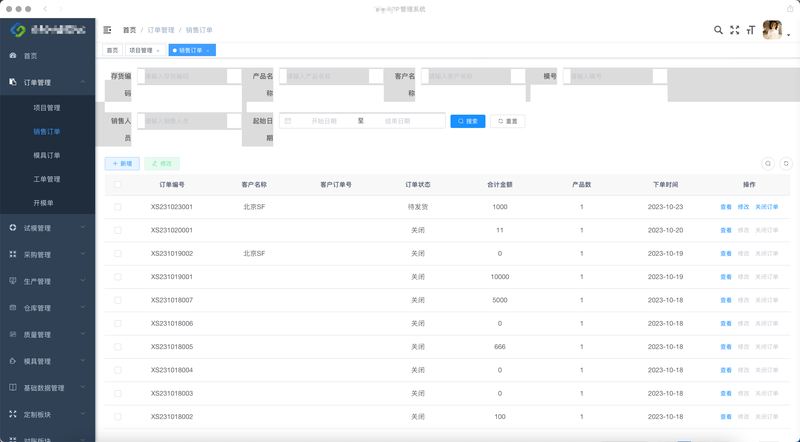Click calendar icon in date range field

288,121
